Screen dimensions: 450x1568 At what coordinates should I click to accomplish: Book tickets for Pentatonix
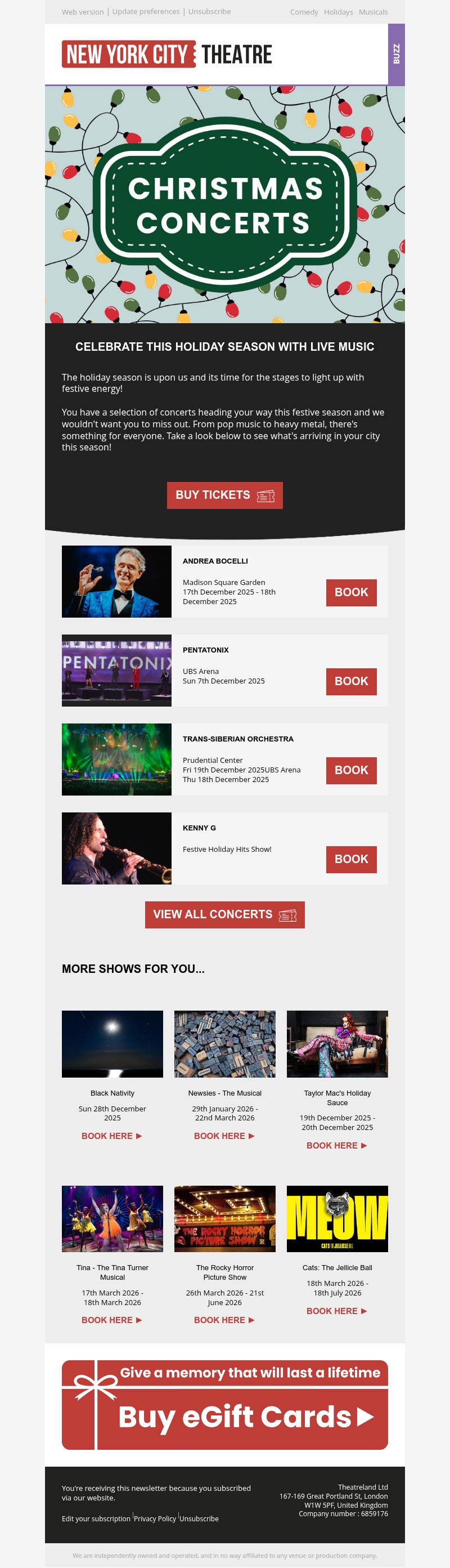tap(351, 682)
